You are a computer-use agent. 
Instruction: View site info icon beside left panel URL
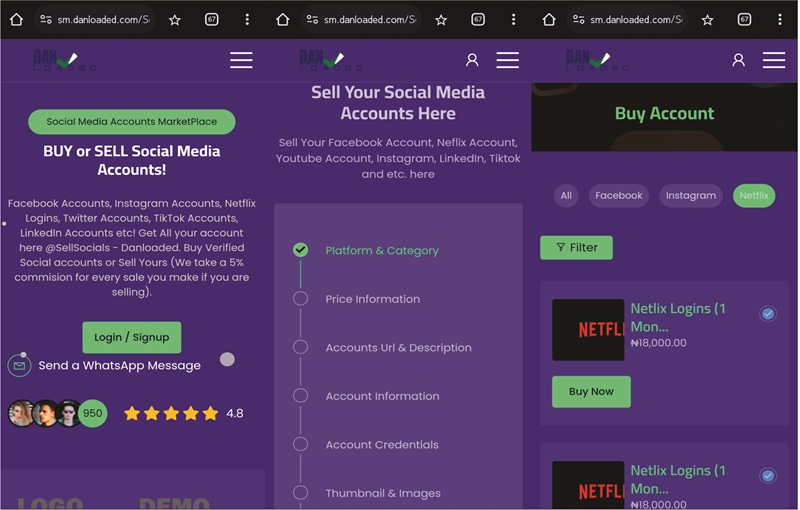click(46, 19)
